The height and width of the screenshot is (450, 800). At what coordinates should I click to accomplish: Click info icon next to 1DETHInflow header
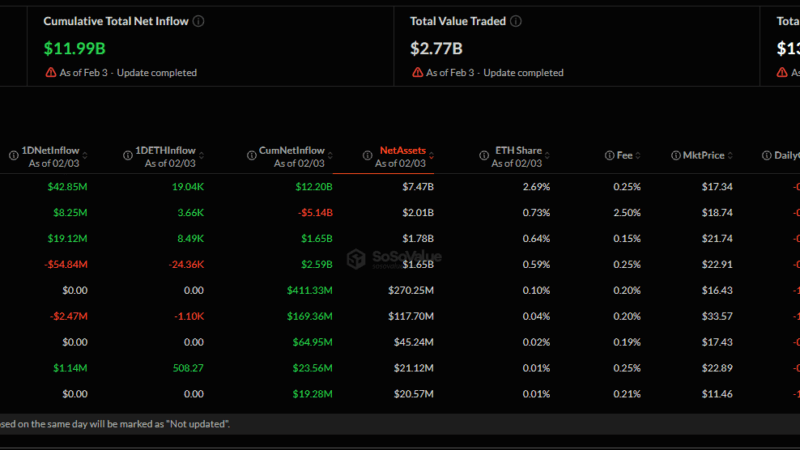tap(128, 156)
